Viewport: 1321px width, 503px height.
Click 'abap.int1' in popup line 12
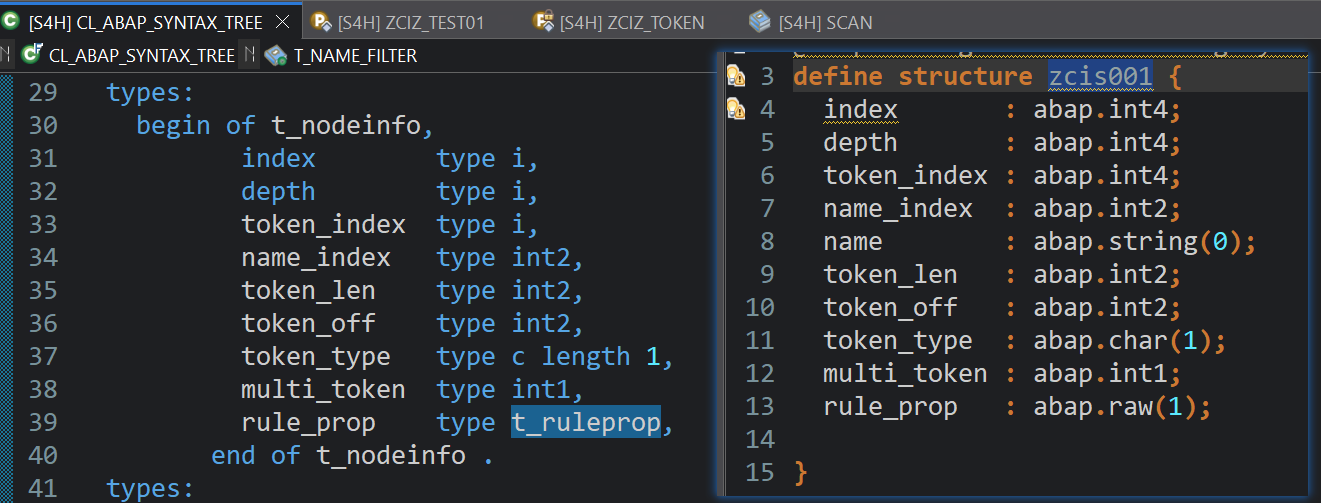(x=1100, y=373)
